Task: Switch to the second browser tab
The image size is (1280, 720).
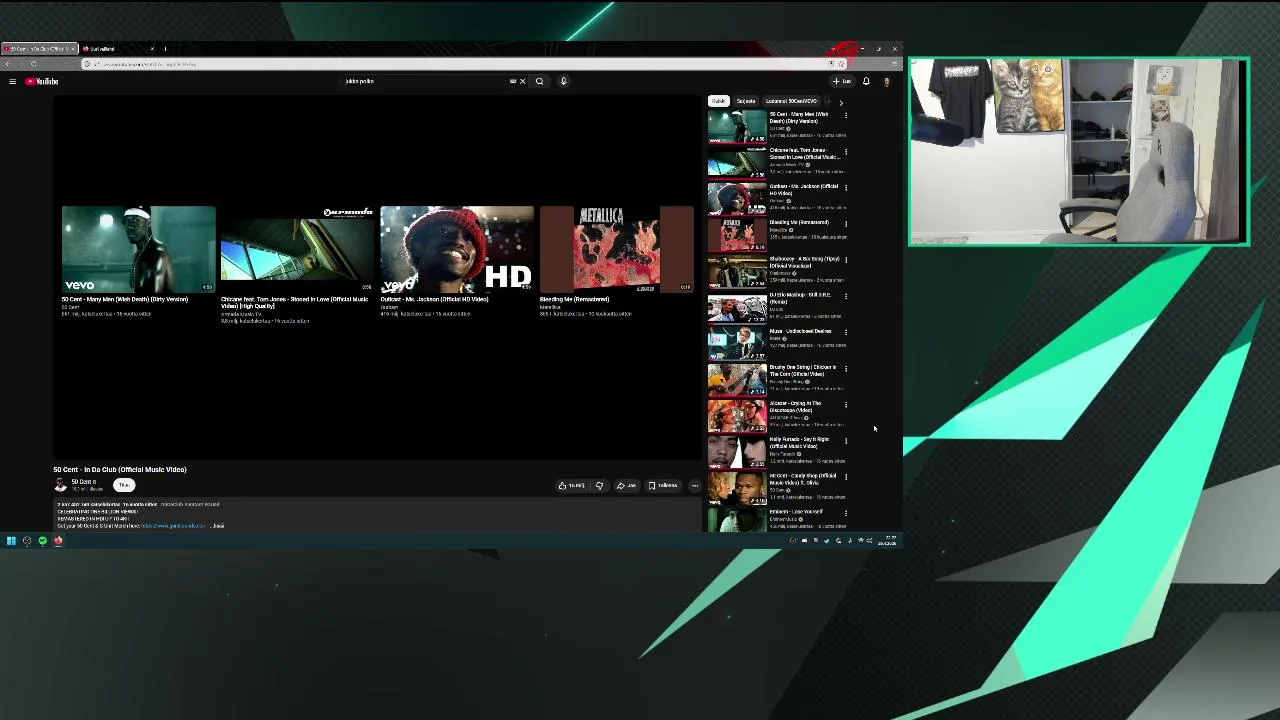Action: click(118, 49)
